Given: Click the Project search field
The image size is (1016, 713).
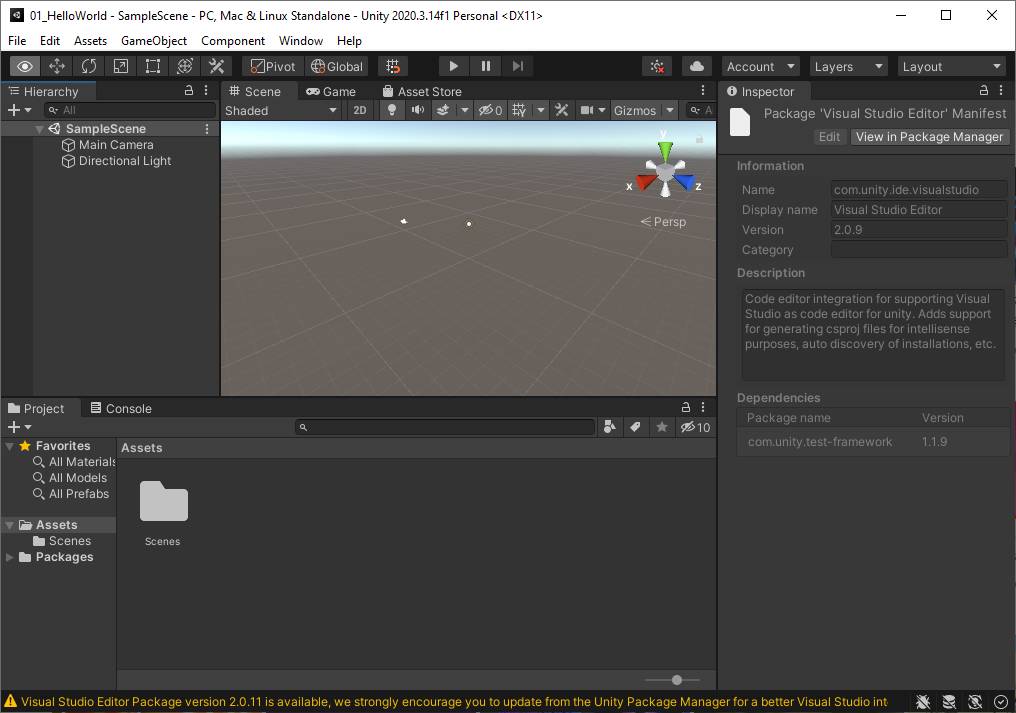Looking at the screenshot, I should [445, 427].
